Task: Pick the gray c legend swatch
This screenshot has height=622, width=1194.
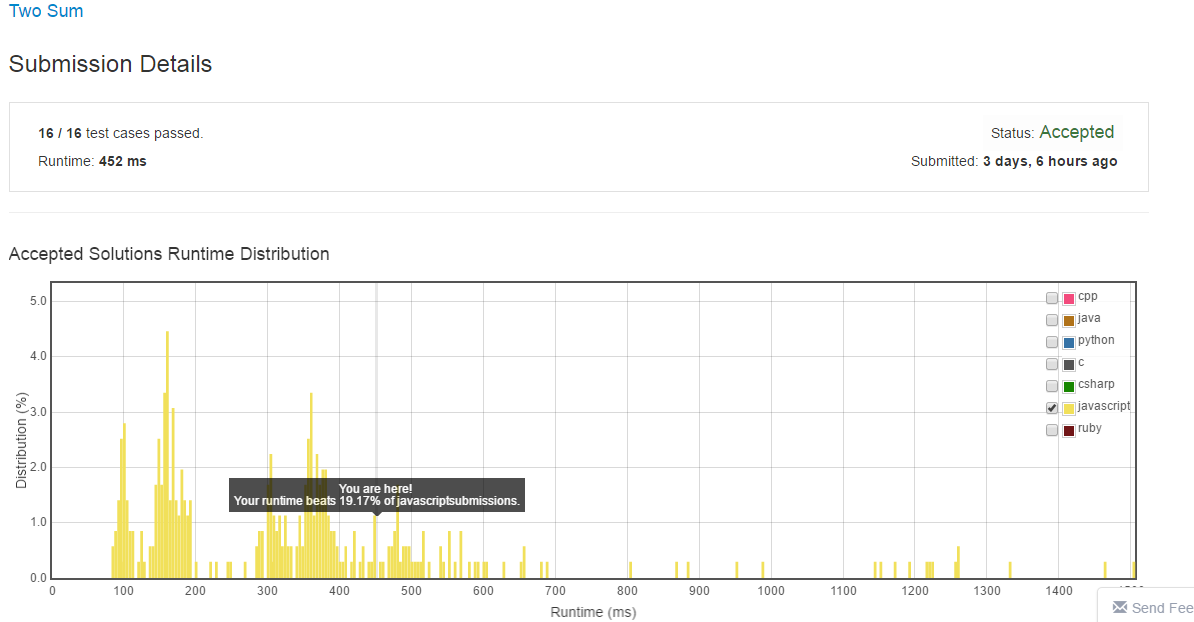Action: coord(1068,364)
